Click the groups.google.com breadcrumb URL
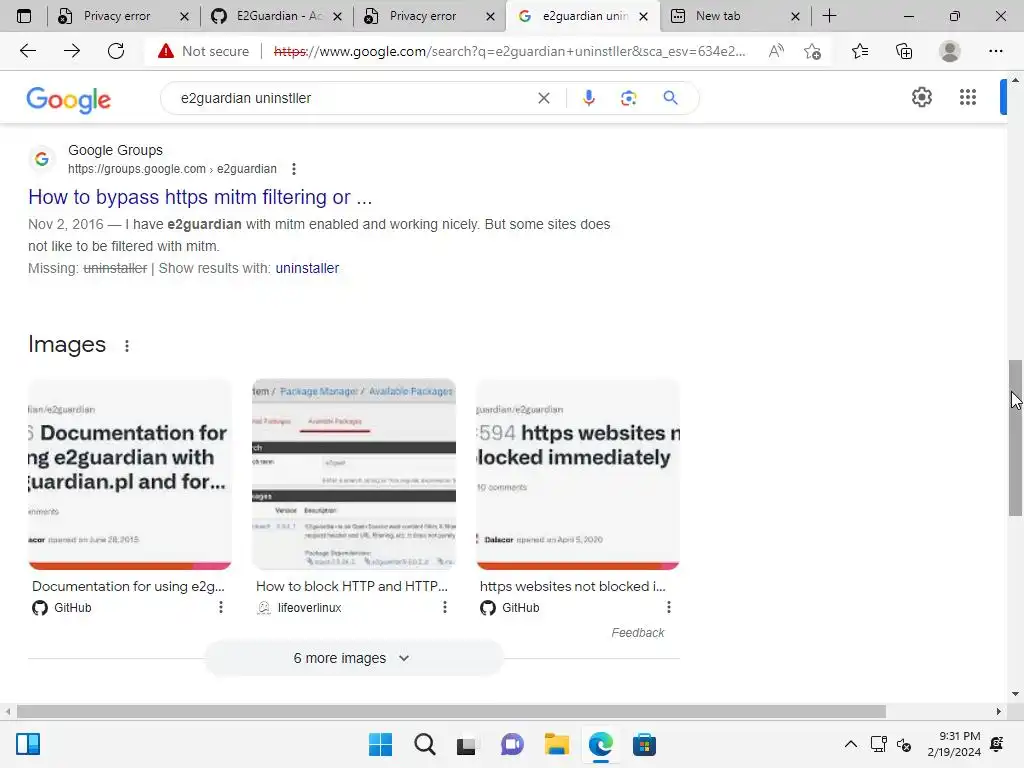 [172, 169]
